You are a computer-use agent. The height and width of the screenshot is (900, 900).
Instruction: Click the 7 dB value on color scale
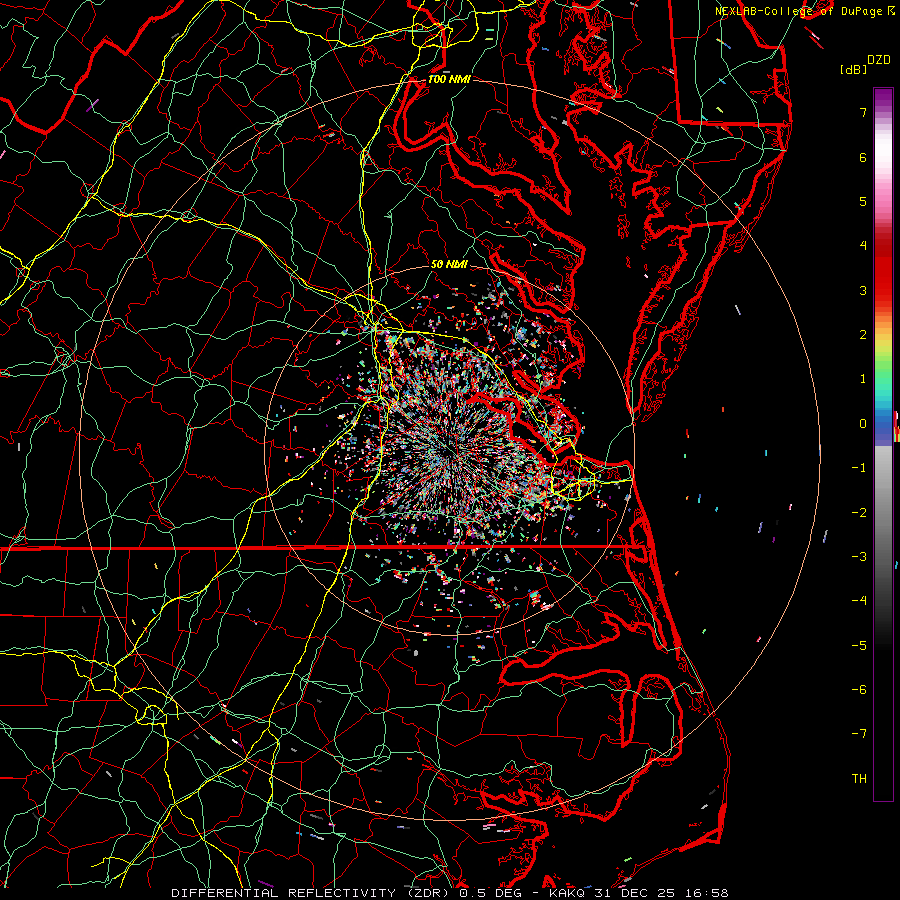[x=863, y=112]
